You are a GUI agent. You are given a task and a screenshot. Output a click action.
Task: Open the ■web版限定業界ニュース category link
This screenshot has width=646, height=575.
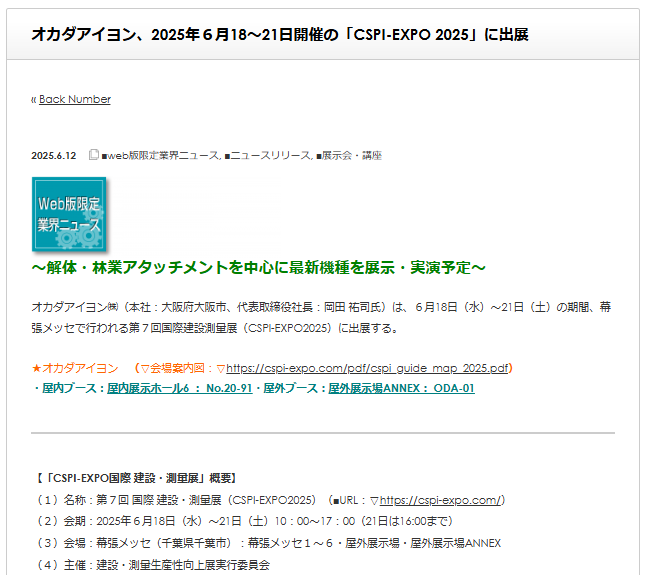[x=161, y=155]
